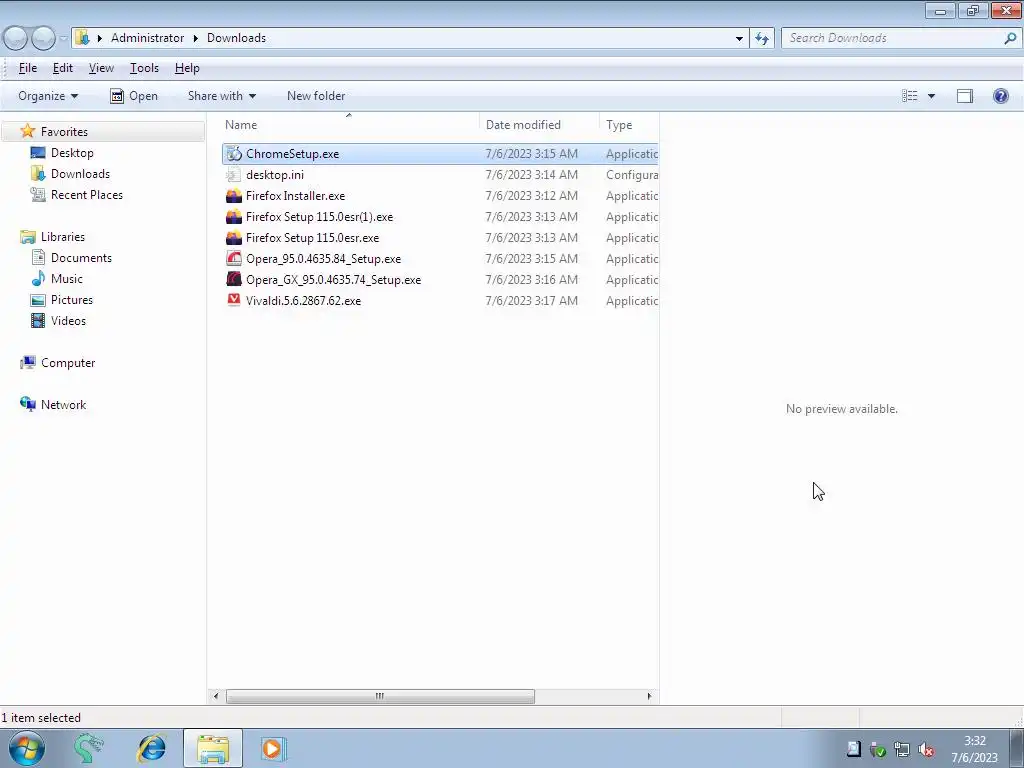Open the Organize dropdown
This screenshot has width=1024, height=768.
tap(48, 96)
